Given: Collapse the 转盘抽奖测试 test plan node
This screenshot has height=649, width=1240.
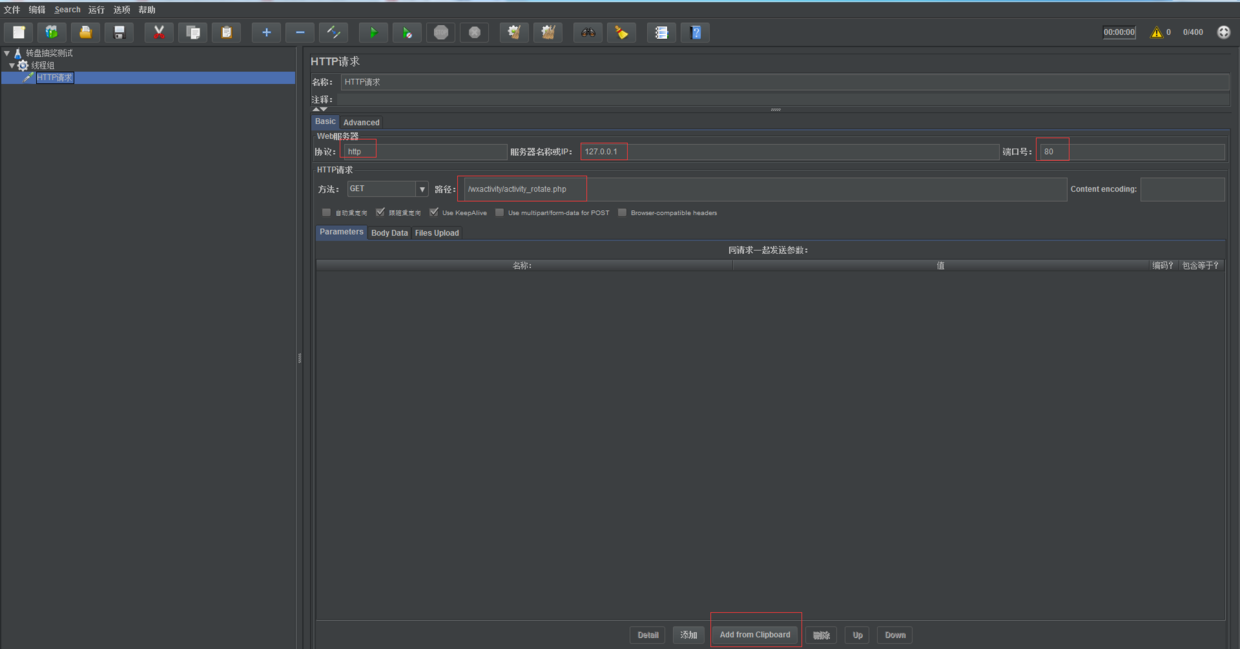Looking at the screenshot, I should 7,53.
